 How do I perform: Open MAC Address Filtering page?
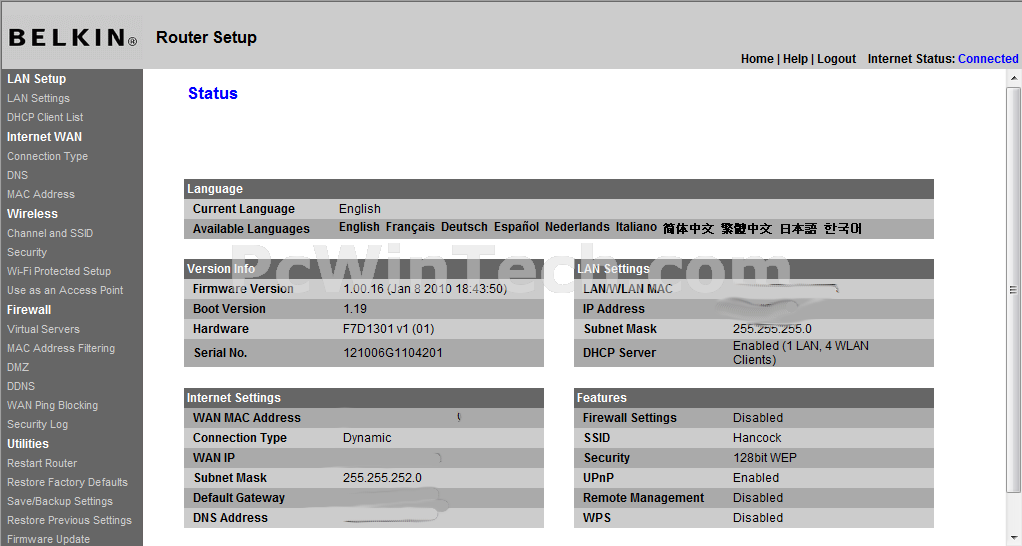61,348
